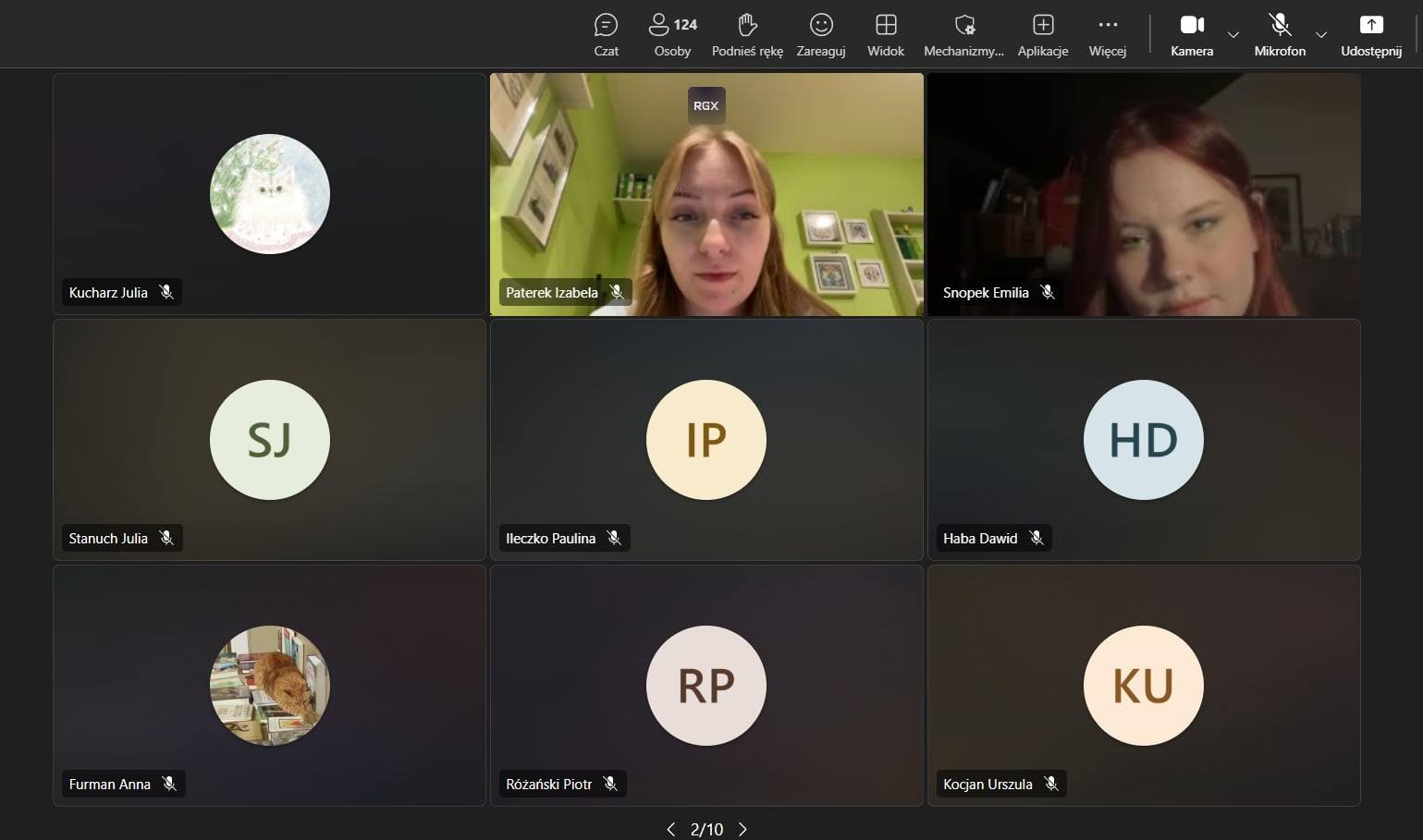Go to the previous participants page
1423x840 pixels.
[x=670, y=829]
